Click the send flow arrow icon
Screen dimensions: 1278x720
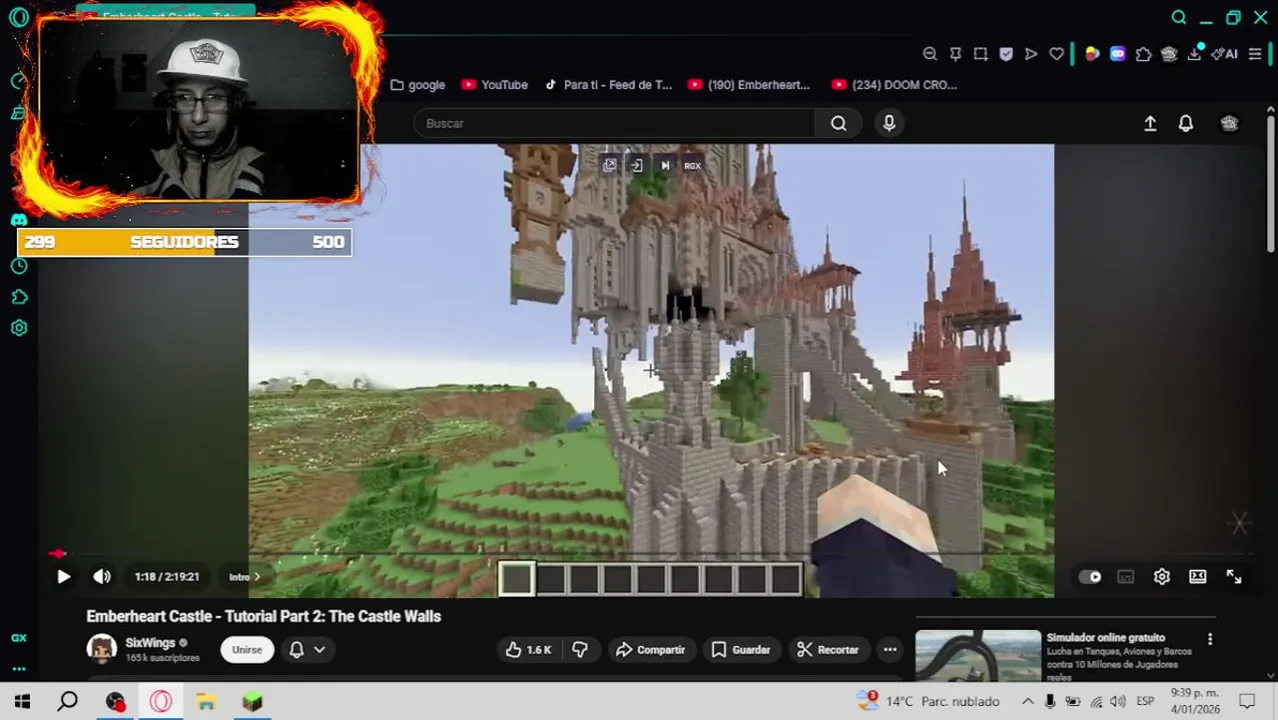[1031, 54]
